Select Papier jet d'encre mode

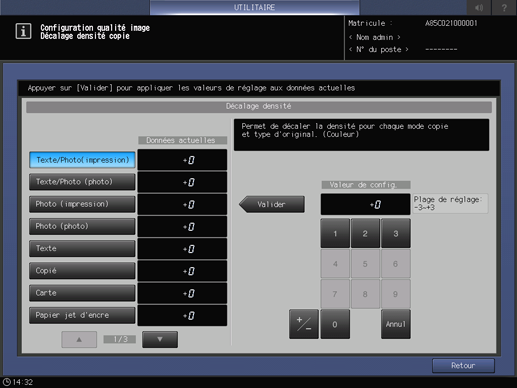(82, 315)
